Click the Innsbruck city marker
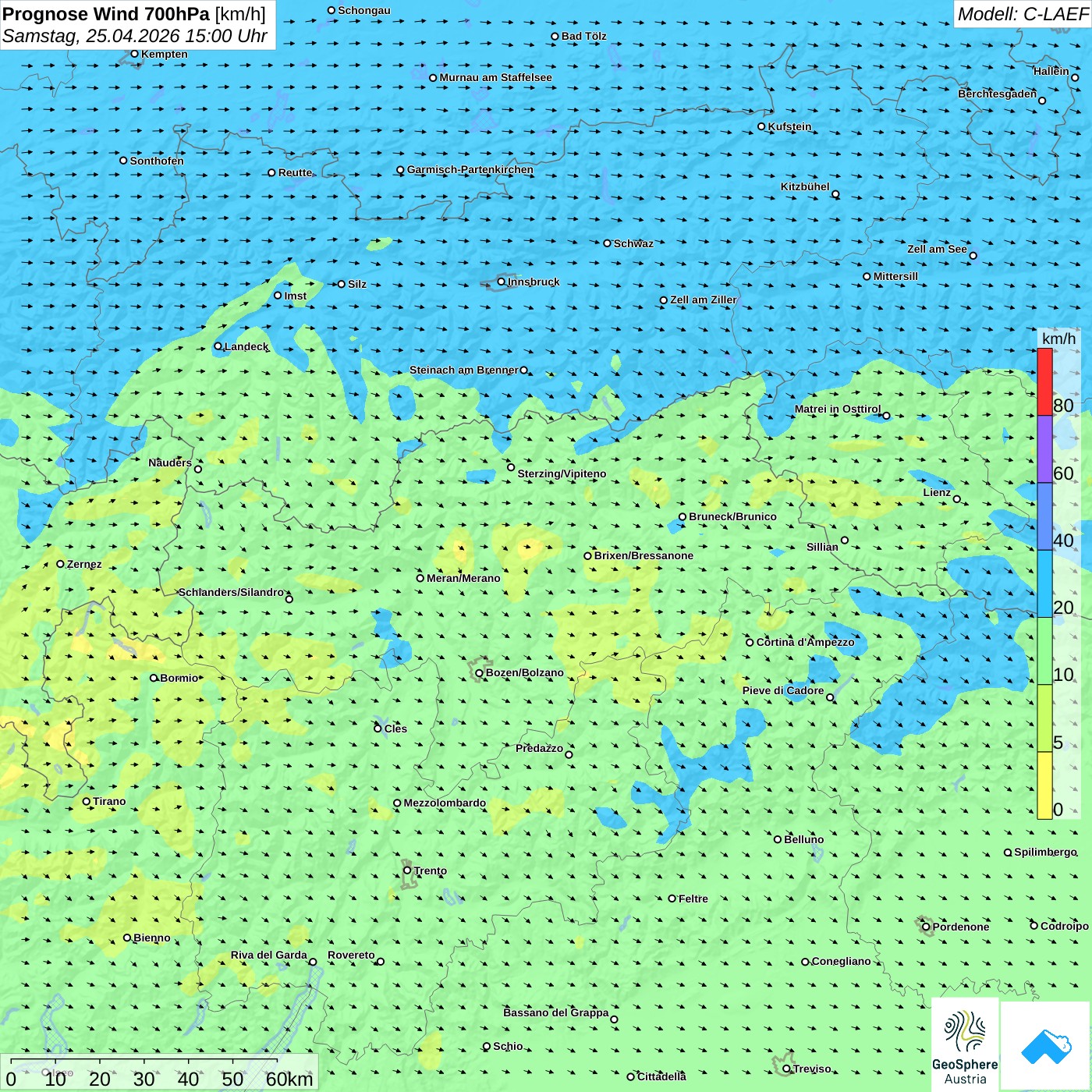The width and height of the screenshot is (1092, 1092). (502, 282)
